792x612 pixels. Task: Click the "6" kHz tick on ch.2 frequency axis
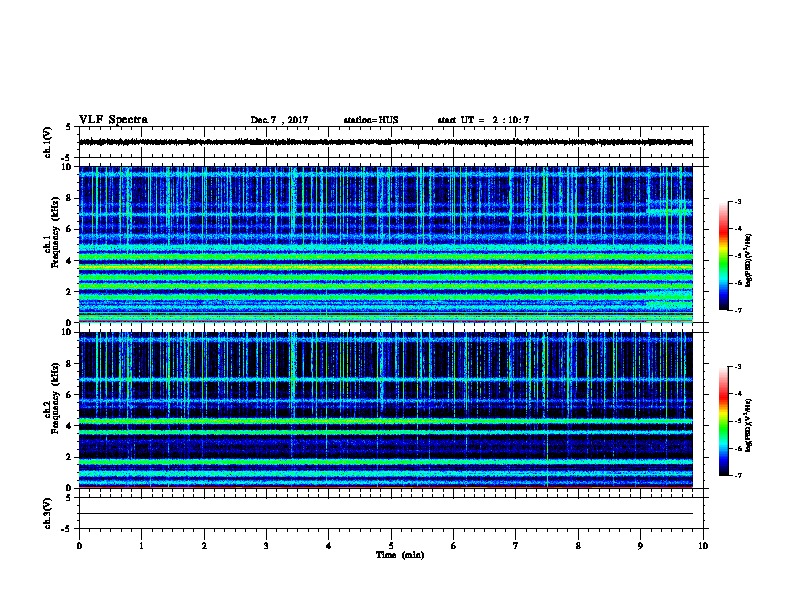click(x=70, y=395)
